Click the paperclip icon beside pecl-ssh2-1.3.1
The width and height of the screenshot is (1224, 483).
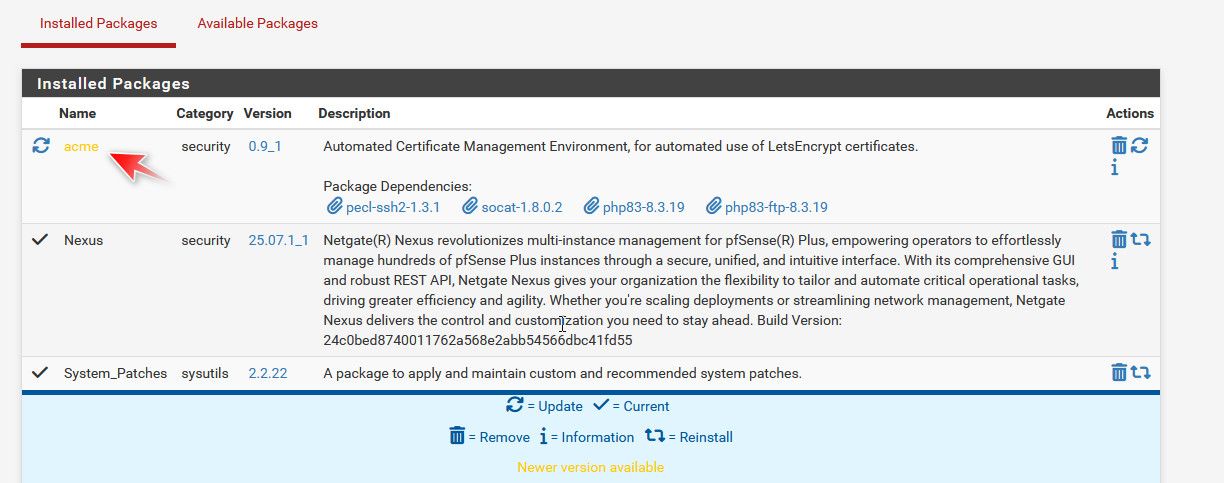tap(335, 207)
